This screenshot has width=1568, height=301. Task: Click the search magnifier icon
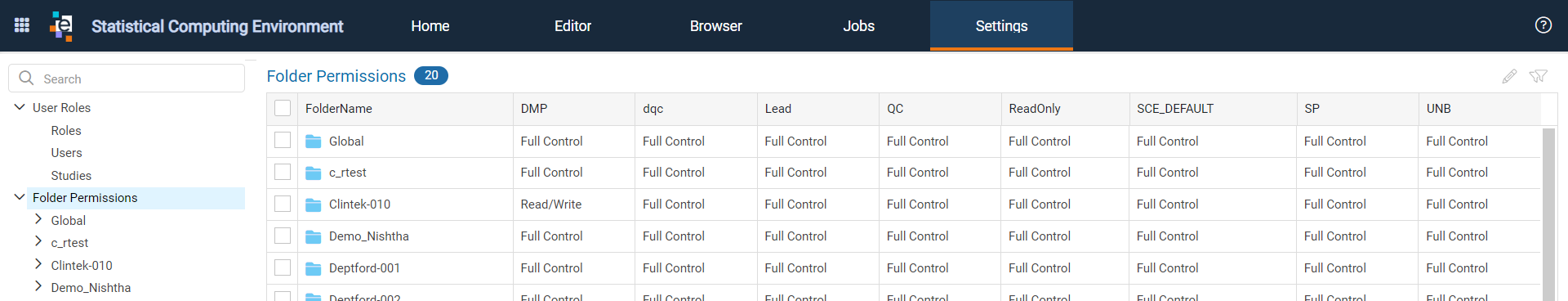26,78
